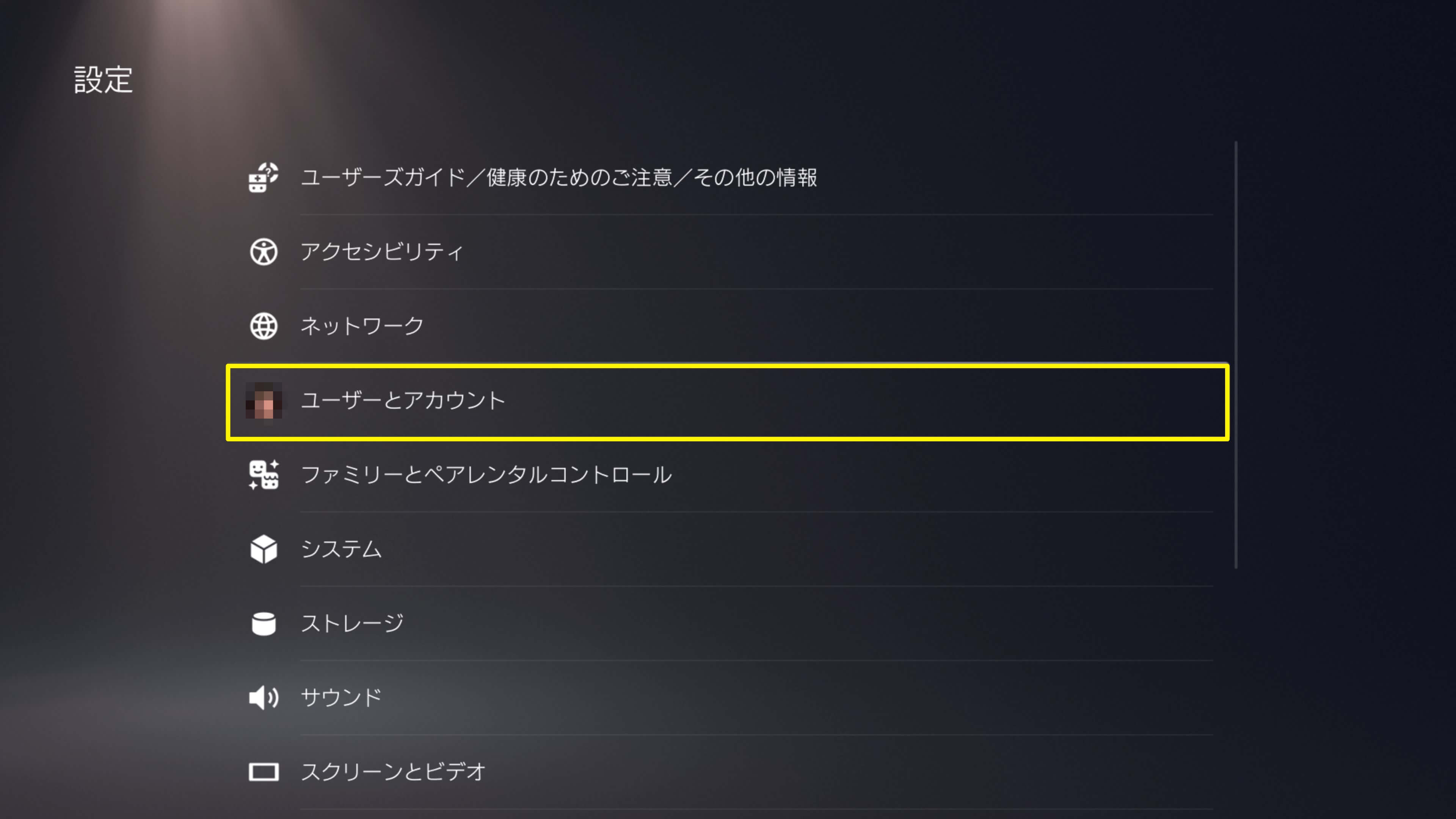Click the Storage cylinder icon
Viewport: 1456px width, 819px height.
pyautogui.click(x=264, y=623)
